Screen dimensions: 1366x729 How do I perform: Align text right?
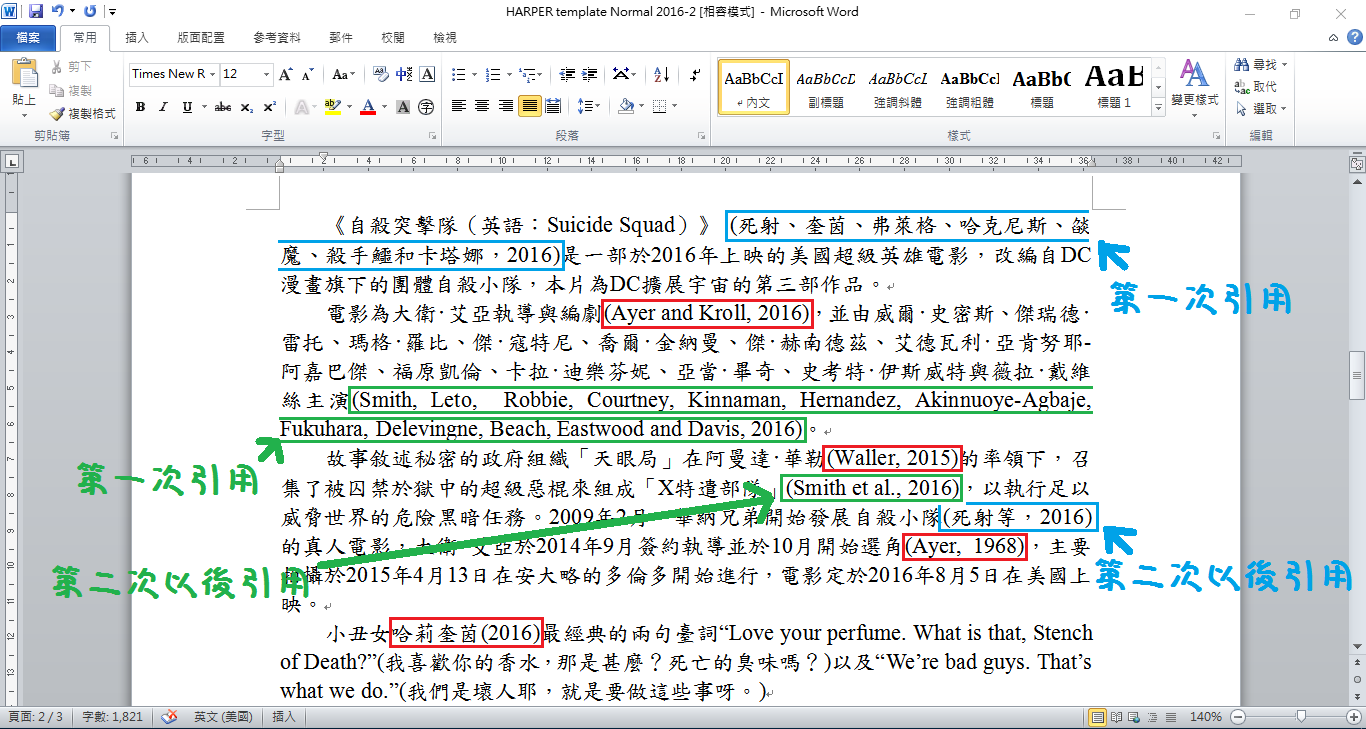505,106
